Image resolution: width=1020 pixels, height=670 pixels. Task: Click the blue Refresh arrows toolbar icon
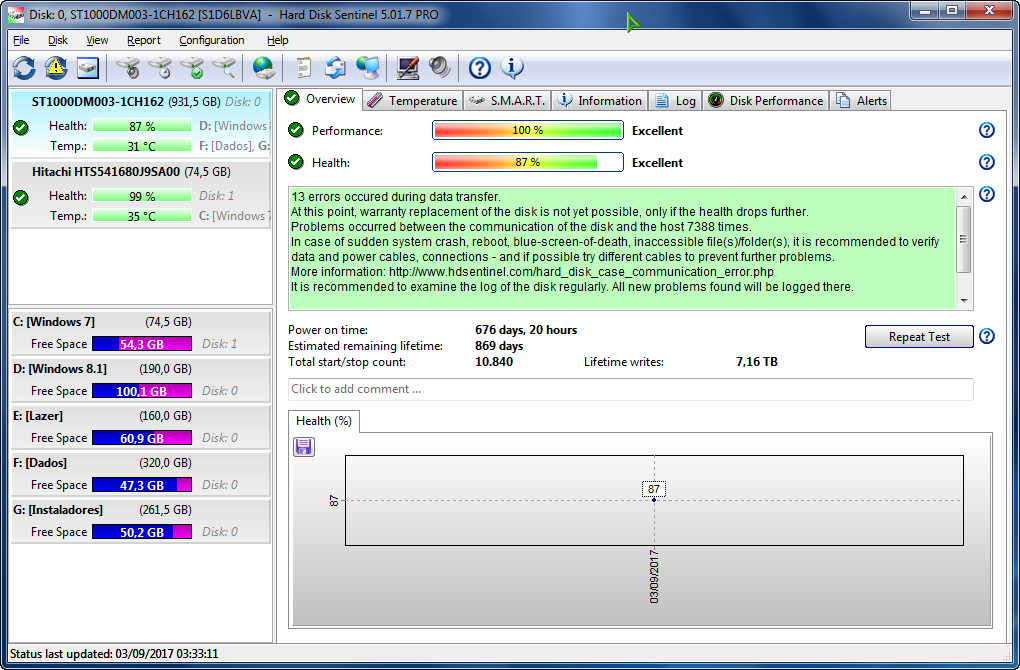[25, 68]
